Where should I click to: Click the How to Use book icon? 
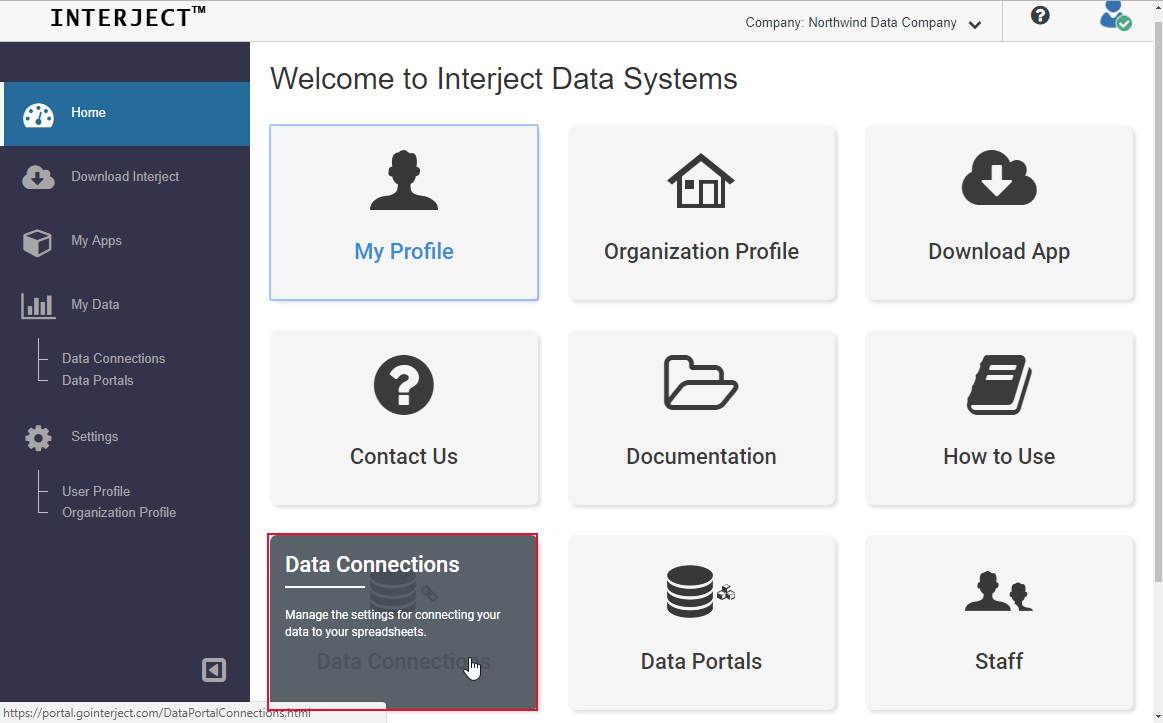(x=999, y=384)
